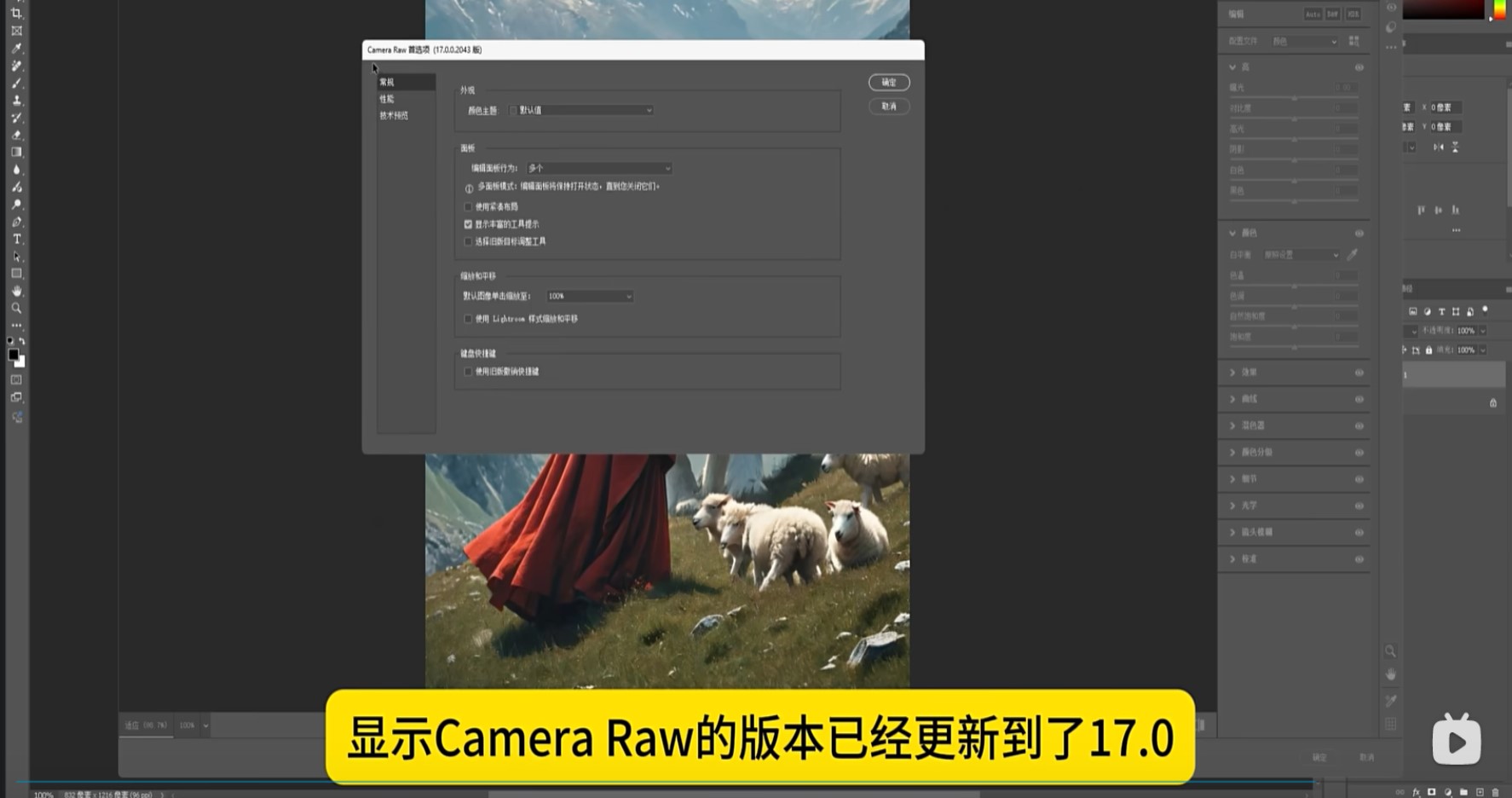Select the Zoom tool in left toolbar
The image size is (1512, 798).
(x=16, y=308)
